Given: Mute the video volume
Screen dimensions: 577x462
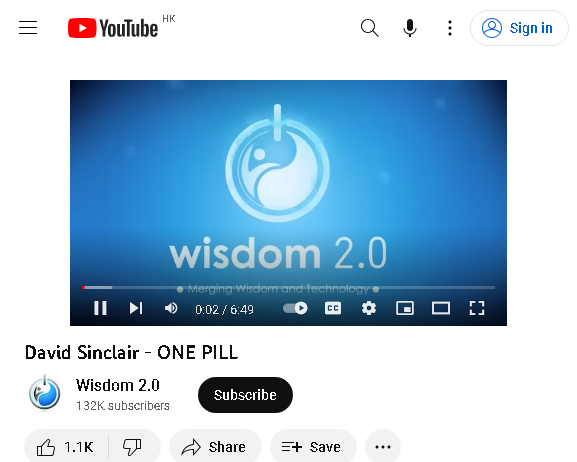Looking at the screenshot, I should pyautogui.click(x=171, y=308).
